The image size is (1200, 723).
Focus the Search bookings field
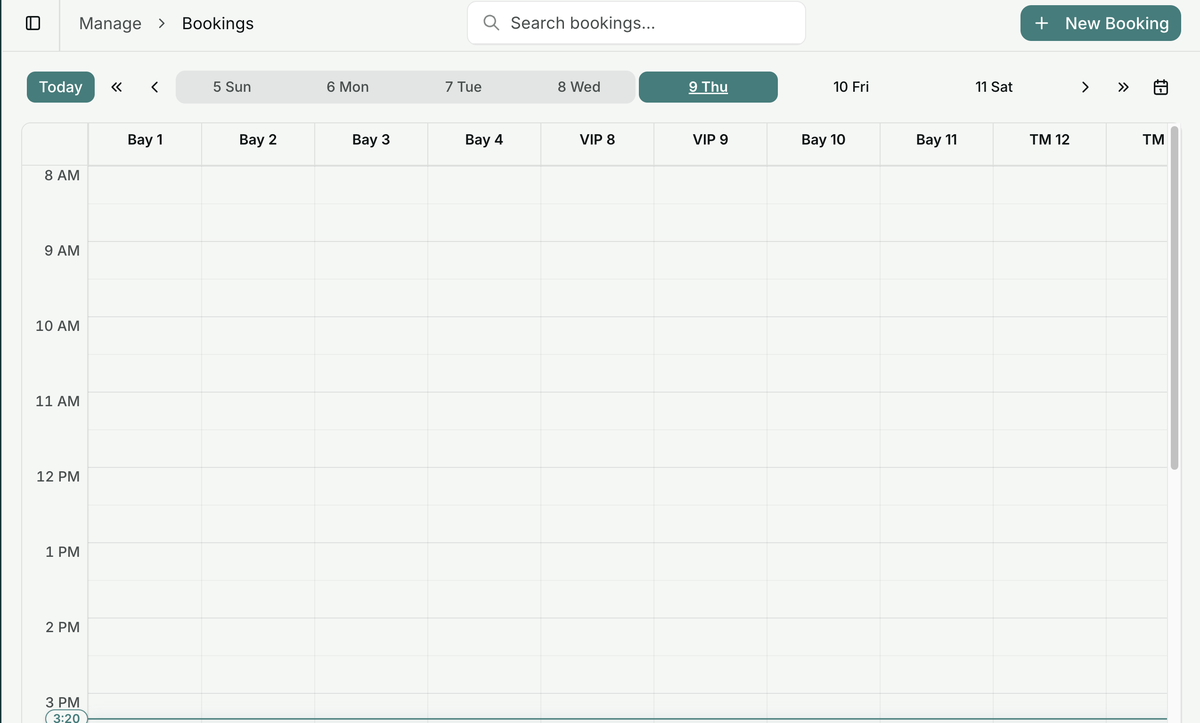636,23
